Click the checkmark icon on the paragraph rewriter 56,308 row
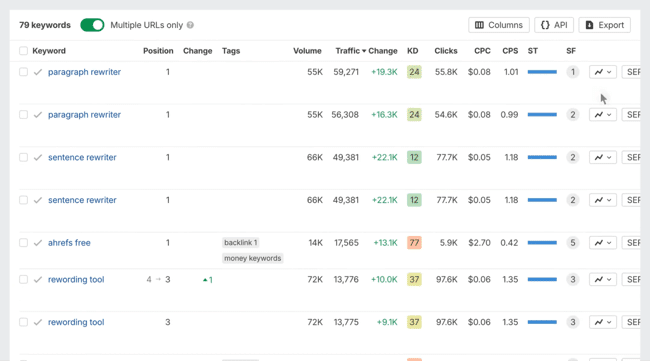650x361 pixels. 38,115
